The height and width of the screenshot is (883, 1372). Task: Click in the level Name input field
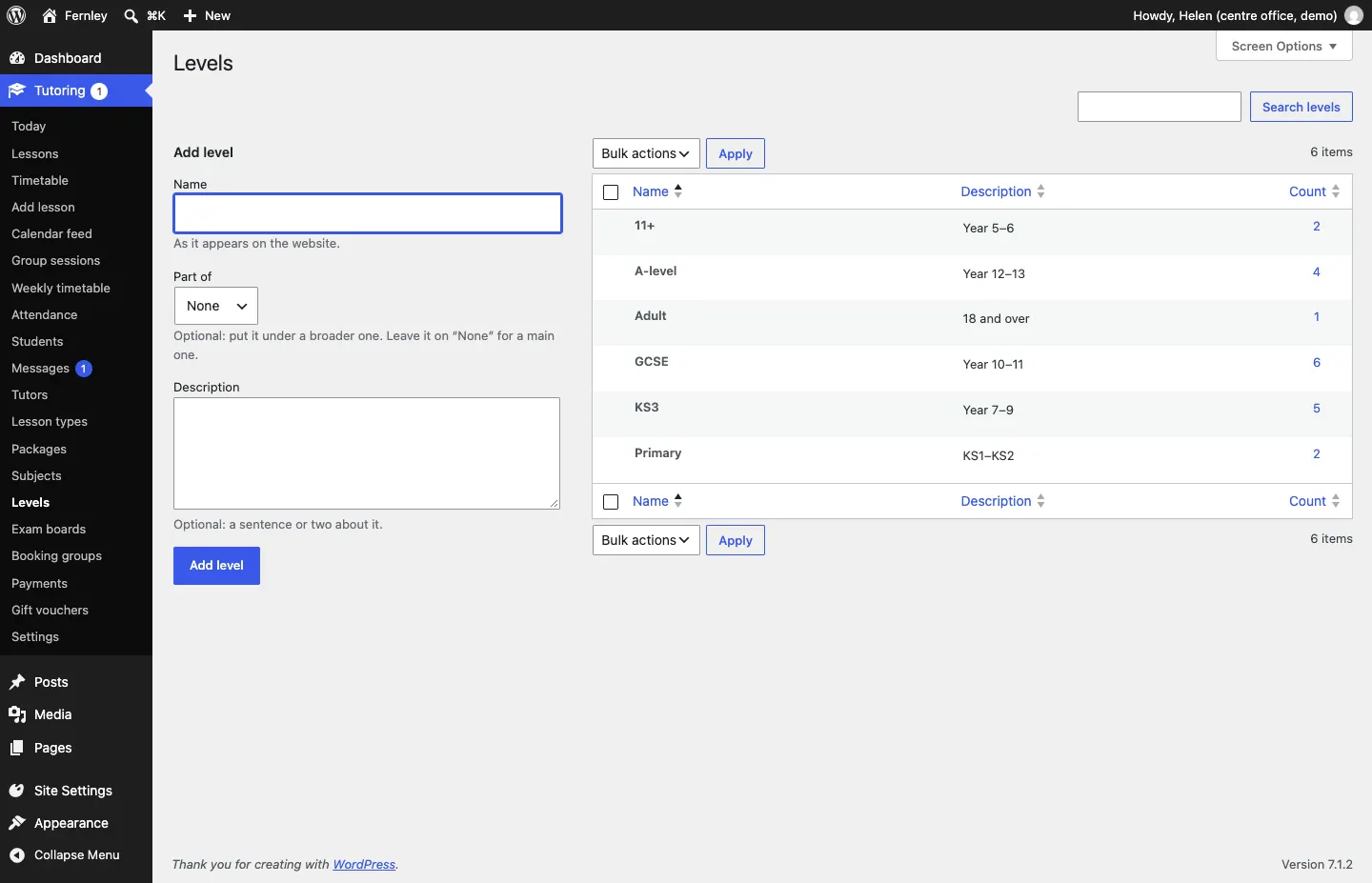[368, 213]
